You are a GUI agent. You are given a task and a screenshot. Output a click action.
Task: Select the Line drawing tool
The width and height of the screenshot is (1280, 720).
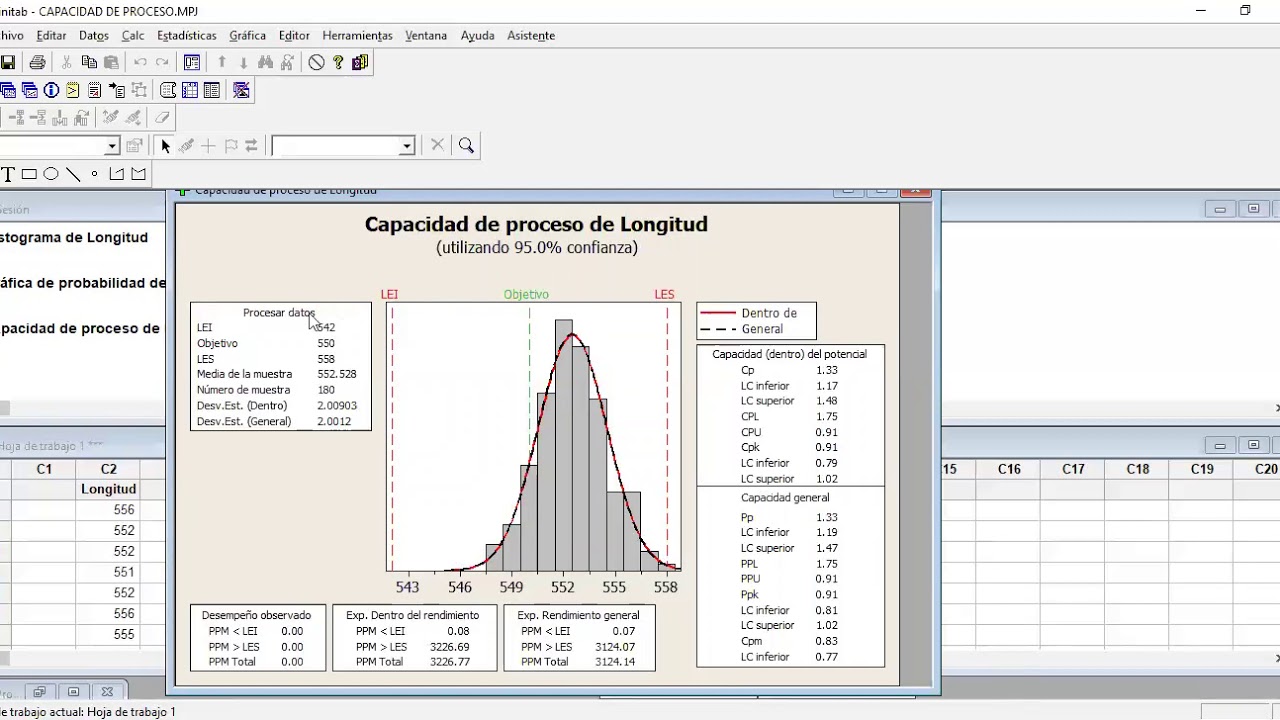(x=73, y=174)
